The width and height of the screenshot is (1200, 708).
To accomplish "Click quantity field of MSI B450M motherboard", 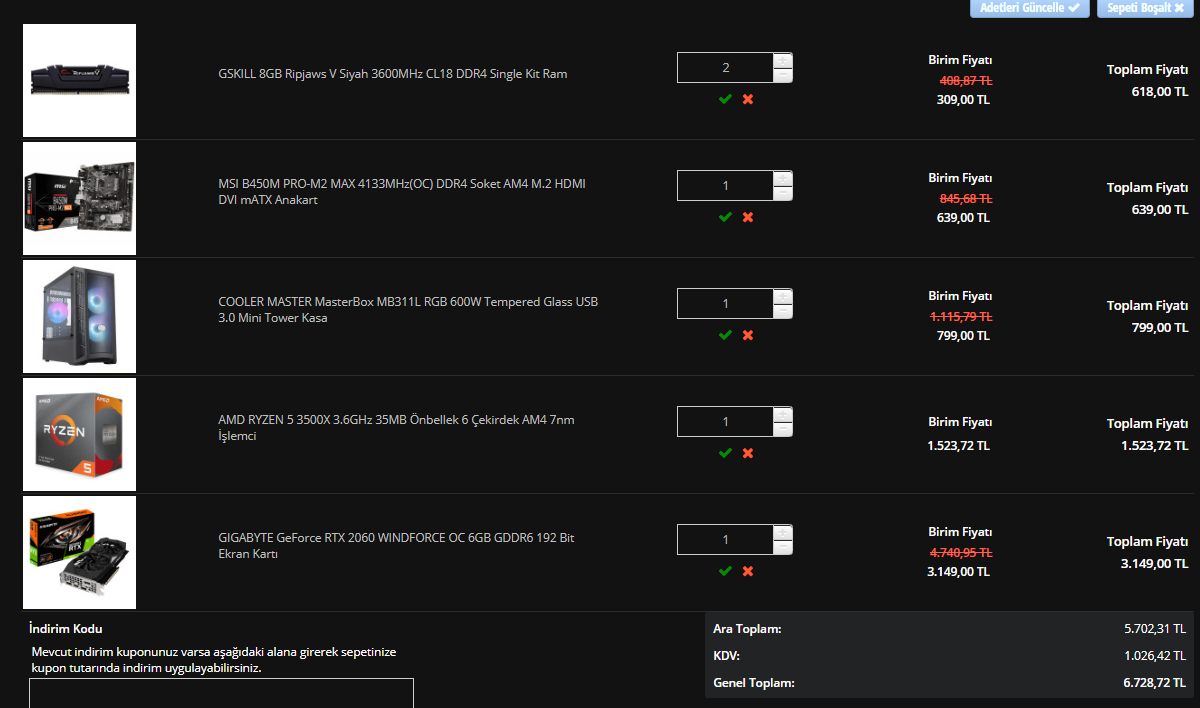I will (x=725, y=186).
